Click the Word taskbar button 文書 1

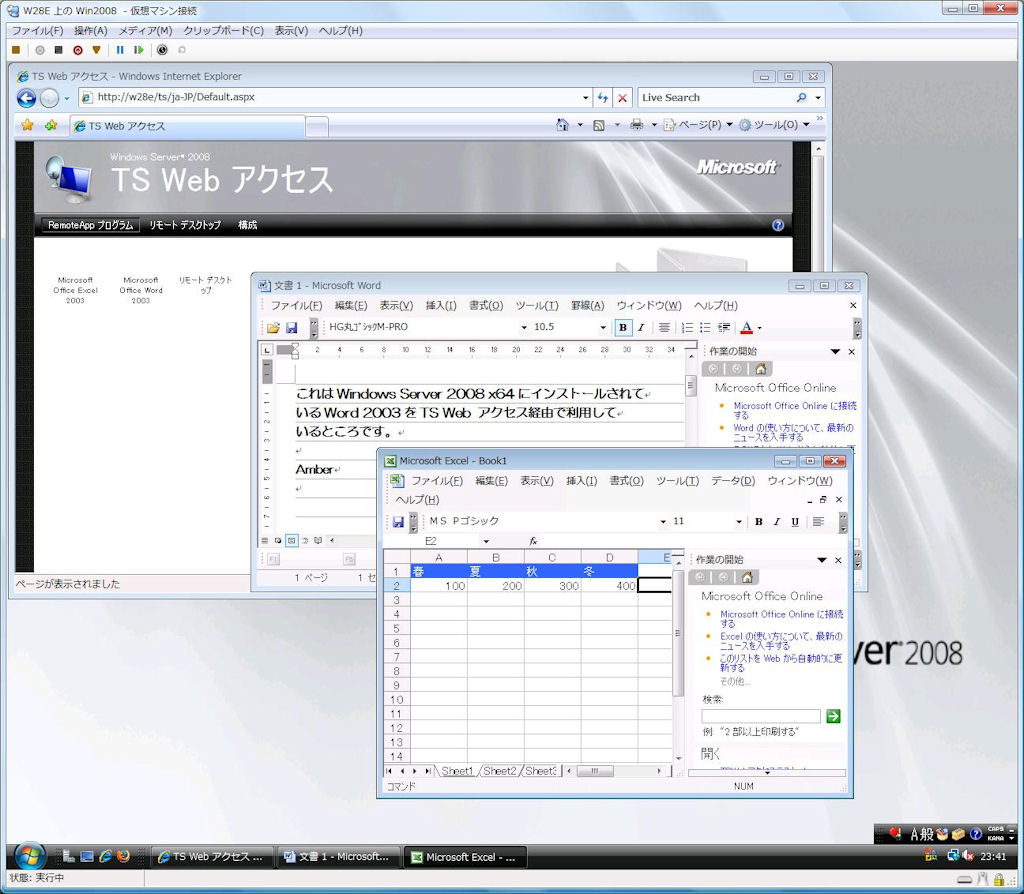[x=337, y=857]
